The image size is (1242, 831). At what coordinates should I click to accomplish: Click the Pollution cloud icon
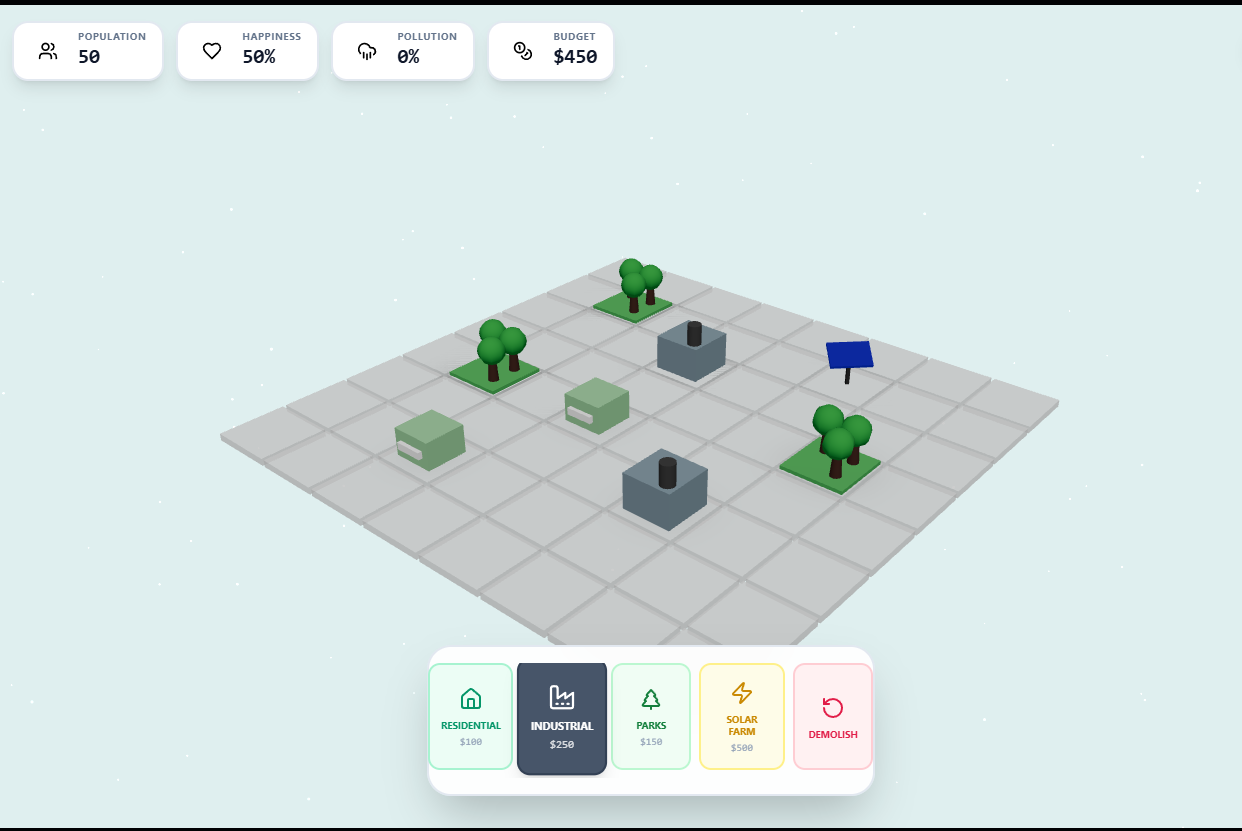[367, 51]
